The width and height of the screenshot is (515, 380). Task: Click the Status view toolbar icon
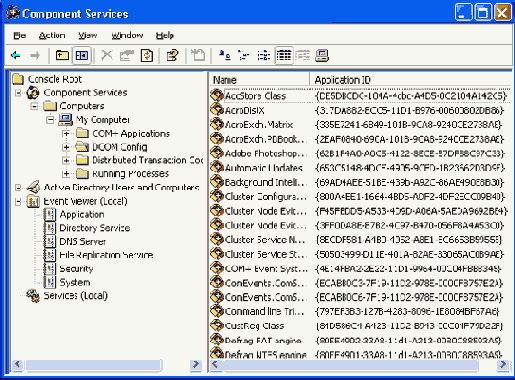(x=303, y=55)
